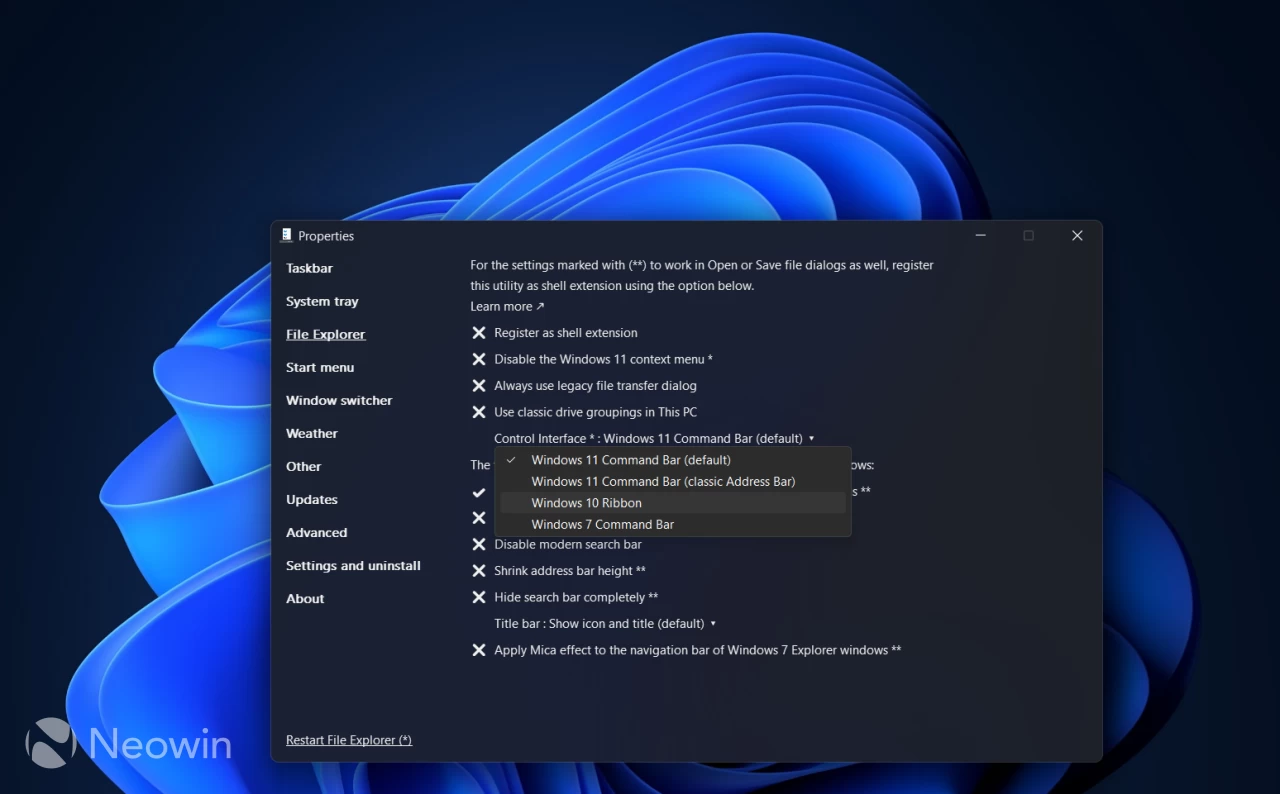Click "Restart File Explorer (*)"
The height and width of the screenshot is (794, 1280).
pos(348,740)
